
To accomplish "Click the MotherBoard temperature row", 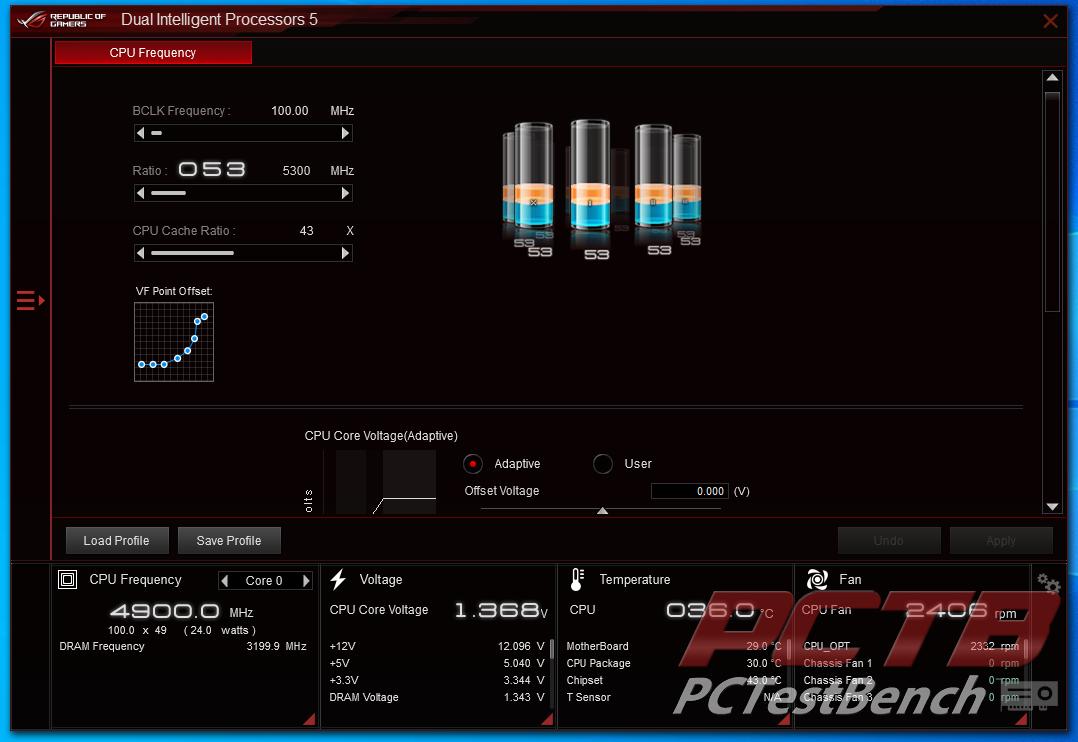I will tap(674, 646).
